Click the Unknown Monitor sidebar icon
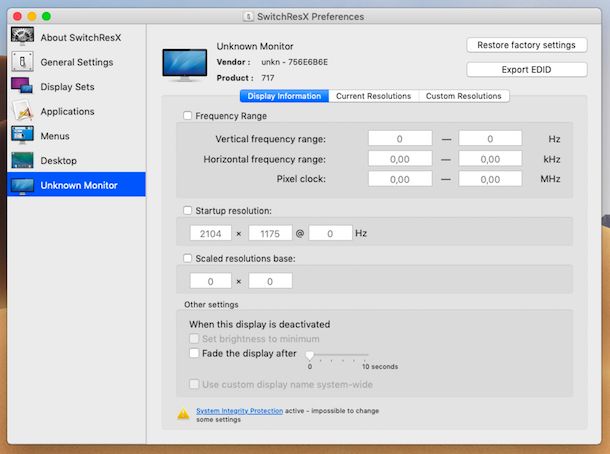This screenshot has height=454, width=610. 23,185
